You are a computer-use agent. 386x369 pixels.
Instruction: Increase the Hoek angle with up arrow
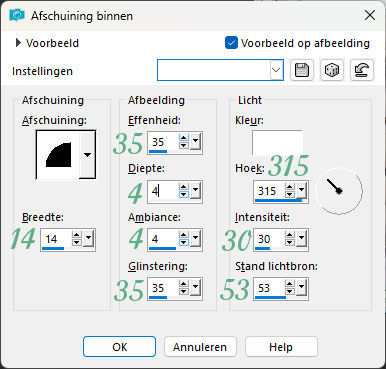click(x=290, y=186)
